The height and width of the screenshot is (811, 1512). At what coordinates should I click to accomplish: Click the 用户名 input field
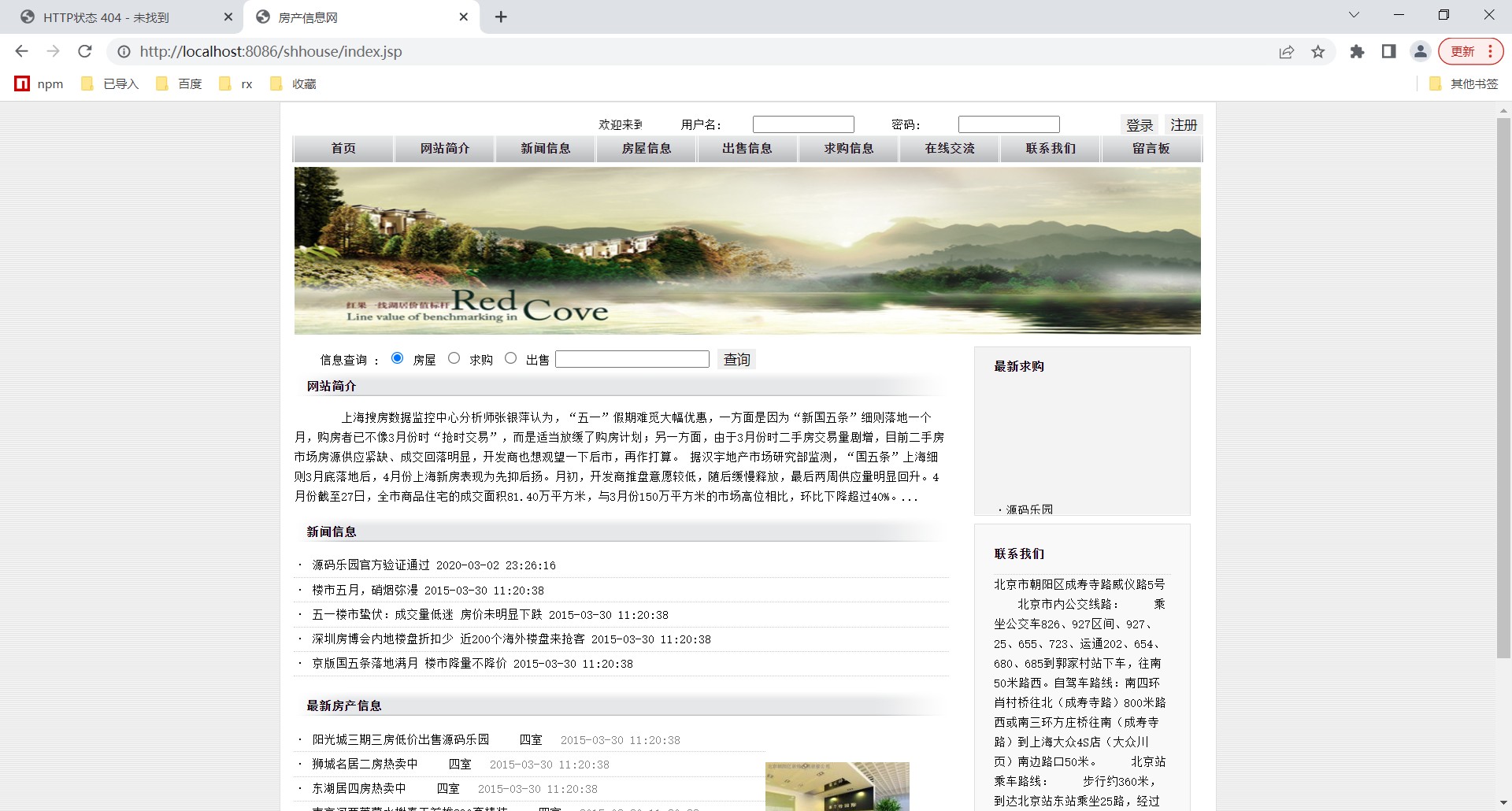pyautogui.click(x=803, y=124)
